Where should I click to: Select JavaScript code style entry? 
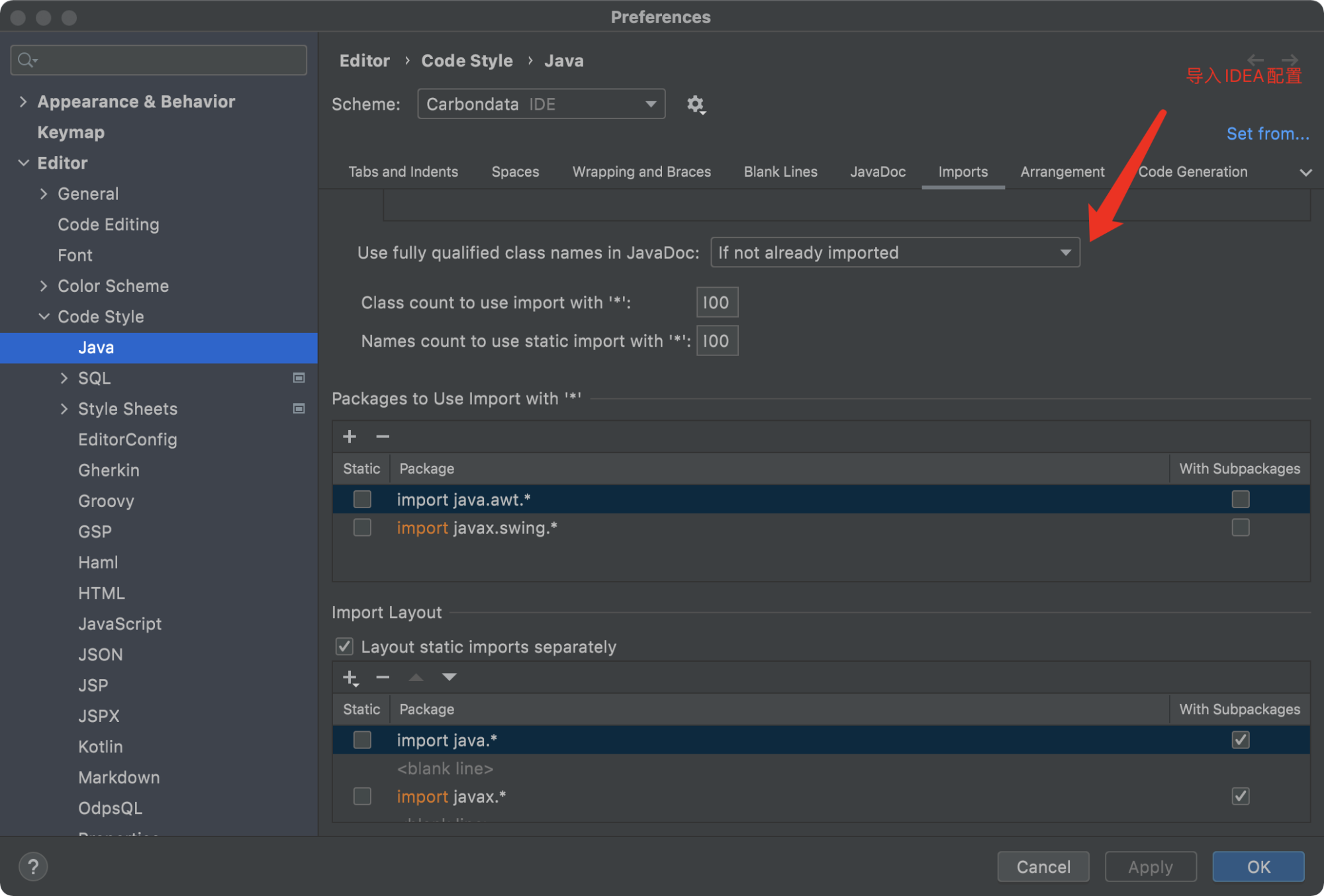point(120,624)
